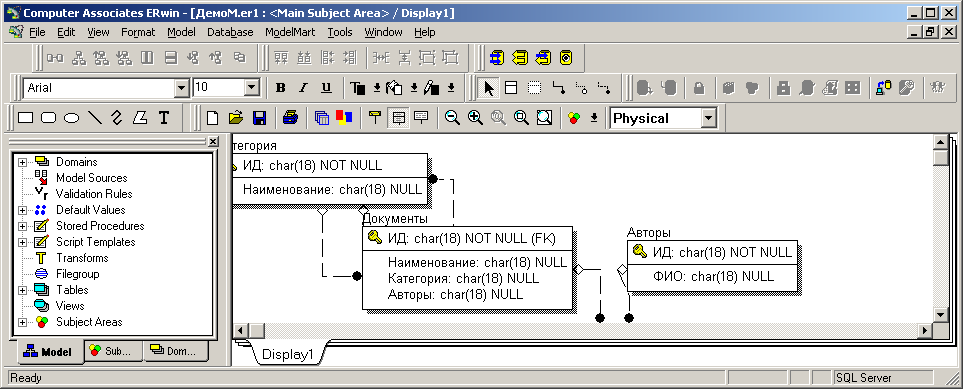Image resolution: width=963 pixels, height=389 pixels.
Task: Click the ModelMart connect icon with blue figure
Action: (x=884, y=88)
